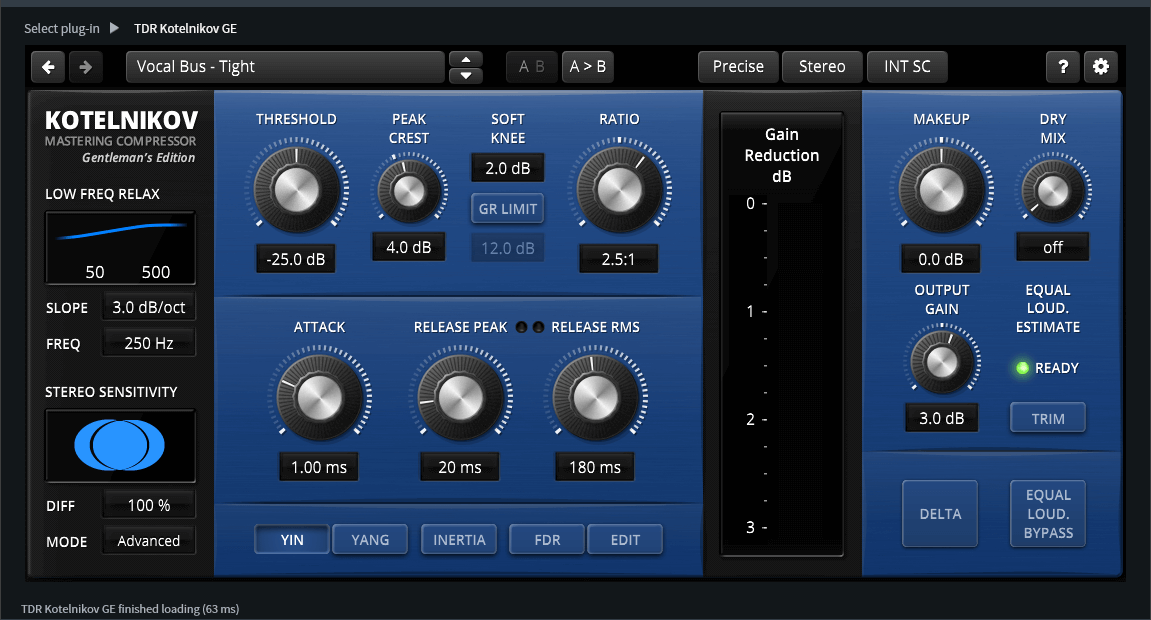Toggle the A B comparison button
This screenshot has width=1151, height=620.
pyautogui.click(x=531, y=67)
